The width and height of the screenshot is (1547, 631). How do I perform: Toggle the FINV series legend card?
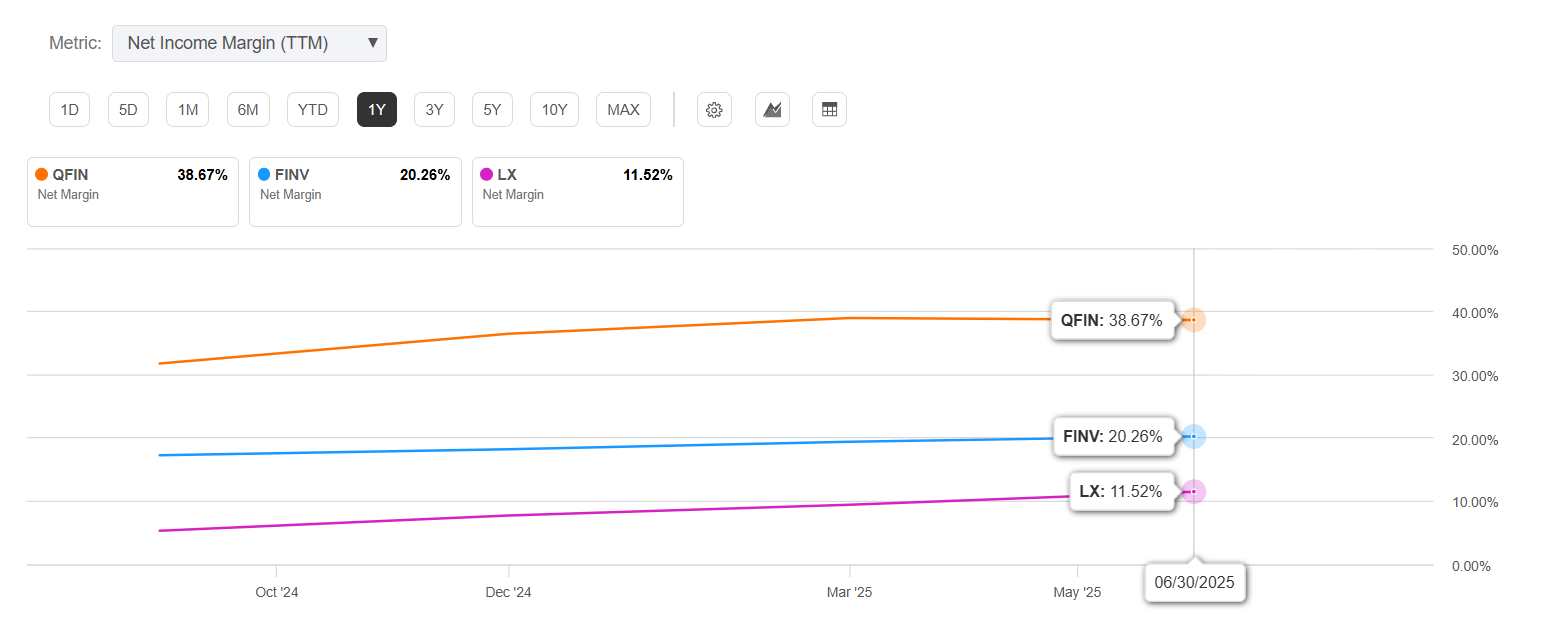tap(355, 192)
